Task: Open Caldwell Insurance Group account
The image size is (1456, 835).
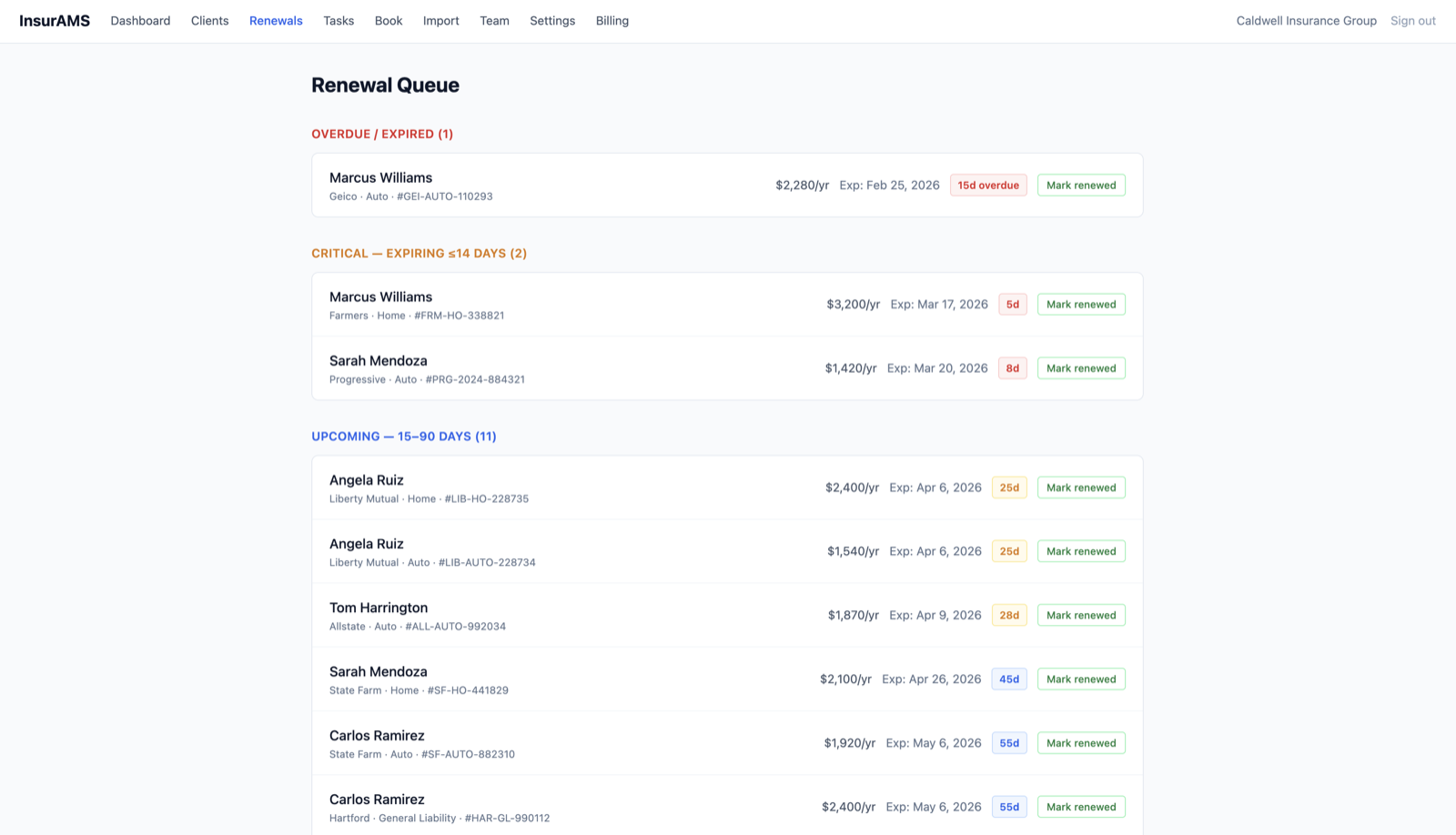Action: point(1306,20)
